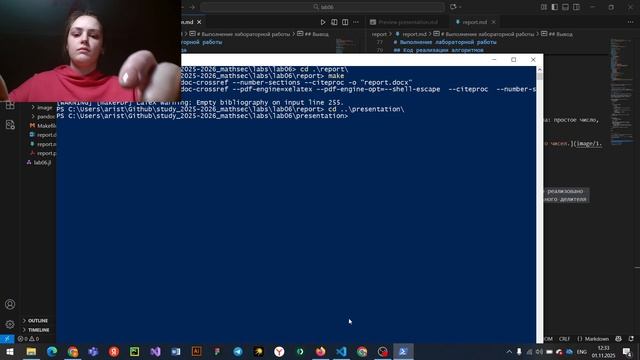Open the VS Code Extensions view icon
Screen dimensions: 640x360
coord(10,105)
